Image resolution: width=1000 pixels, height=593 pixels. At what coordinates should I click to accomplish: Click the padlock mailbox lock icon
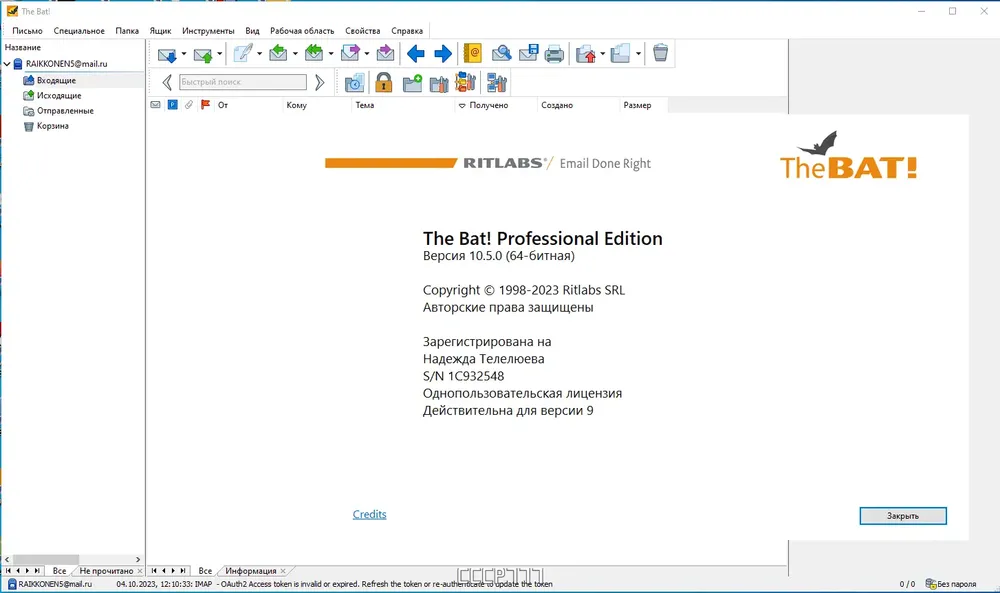[x=383, y=82]
